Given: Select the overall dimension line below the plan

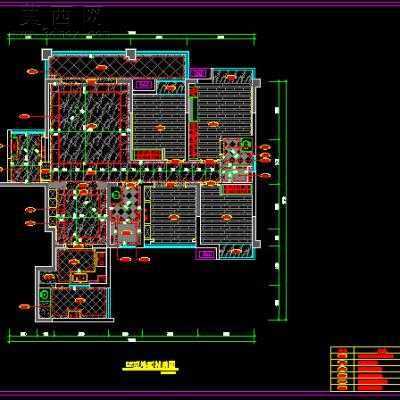Looking at the screenshot, I should coord(132,341).
